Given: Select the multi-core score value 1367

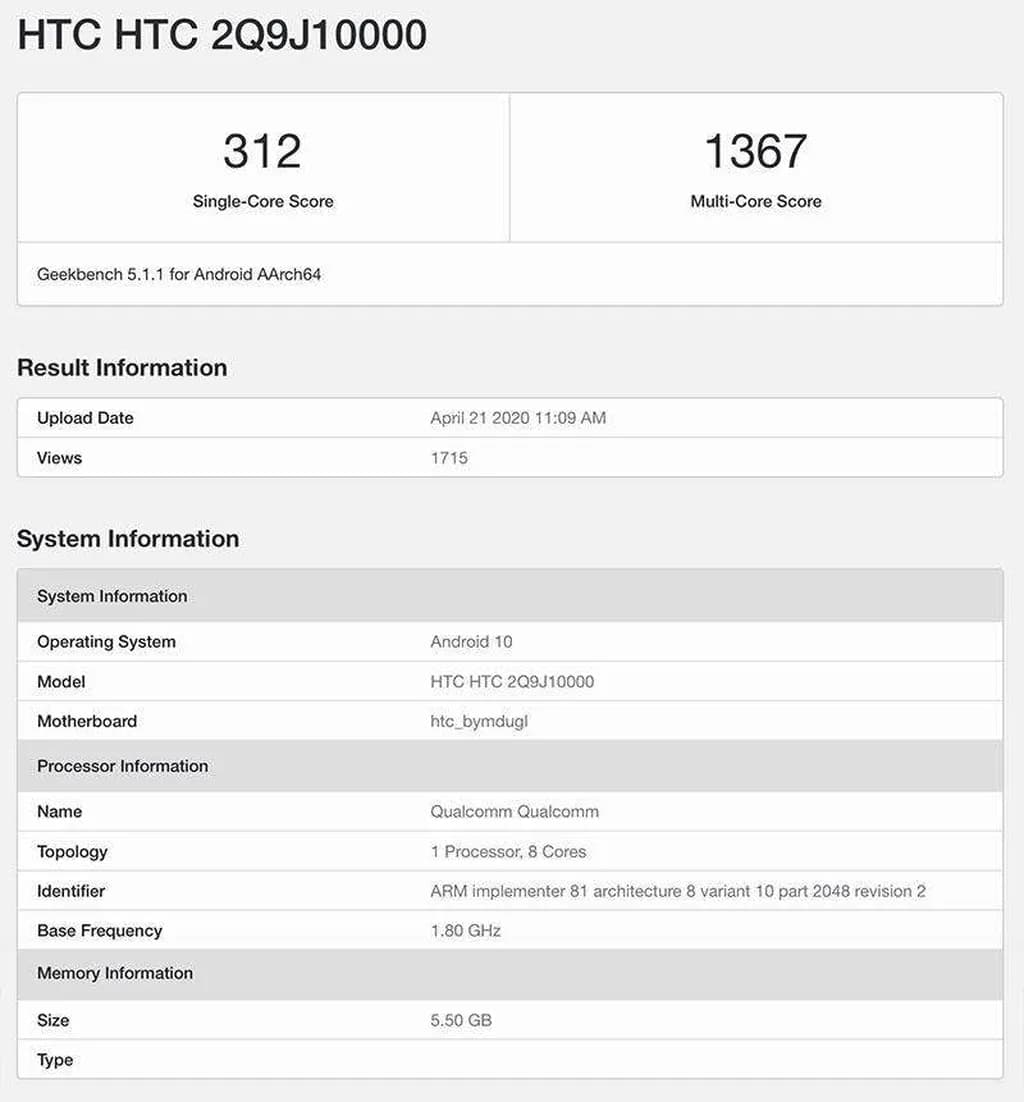Looking at the screenshot, I should coord(755,151).
